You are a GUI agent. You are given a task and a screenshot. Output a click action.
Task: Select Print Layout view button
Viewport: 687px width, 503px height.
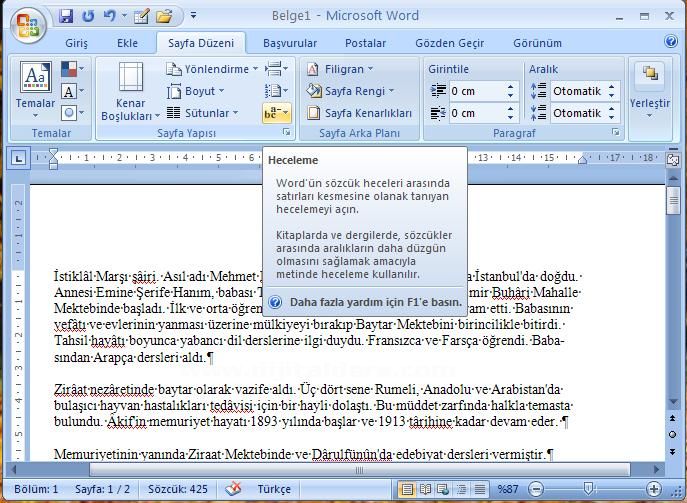click(407, 489)
